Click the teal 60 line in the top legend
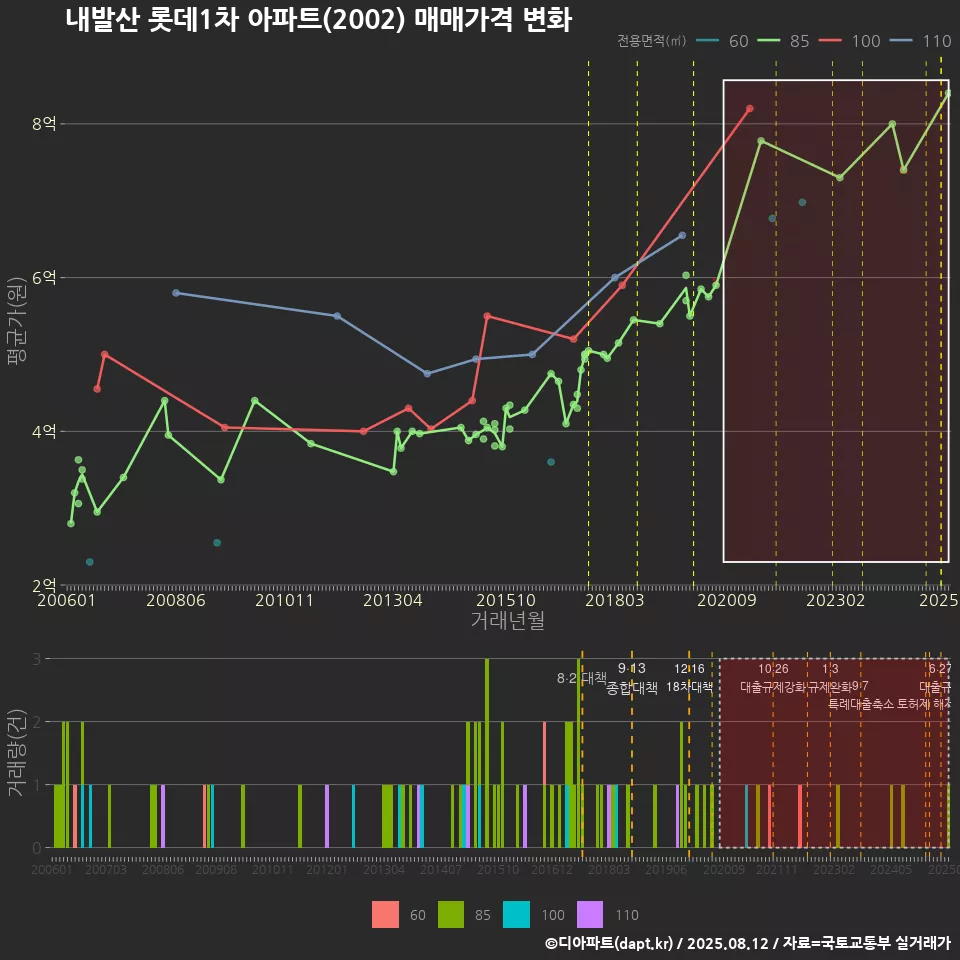Screen dimensions: 960x960 [708, 41]
